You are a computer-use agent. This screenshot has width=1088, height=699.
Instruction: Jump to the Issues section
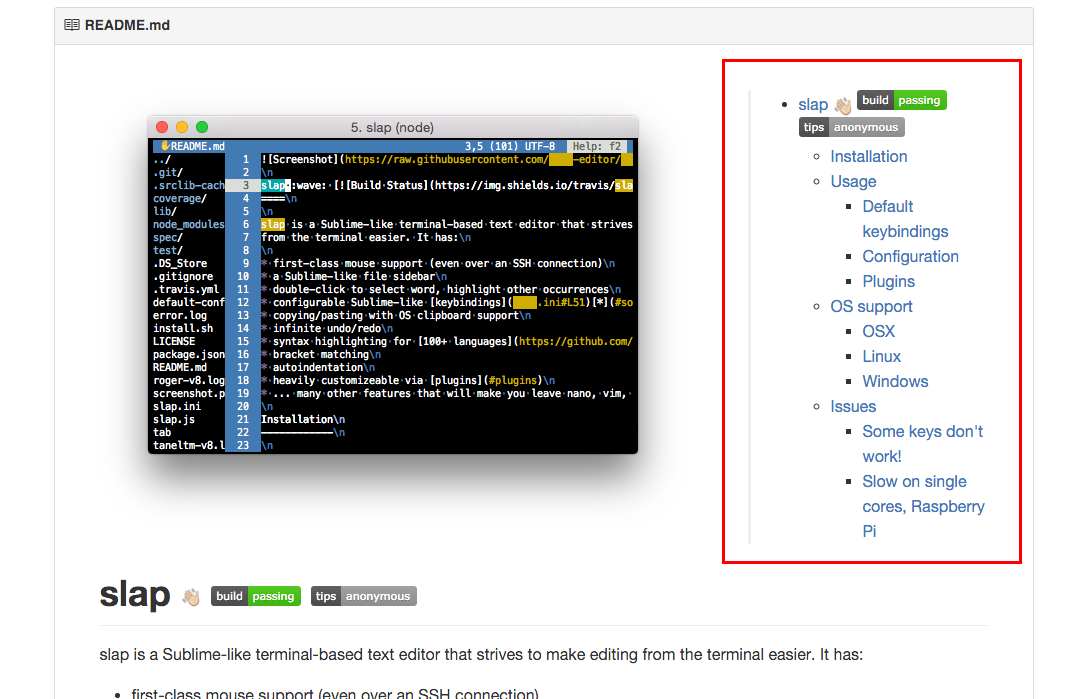tap(853, 406)
